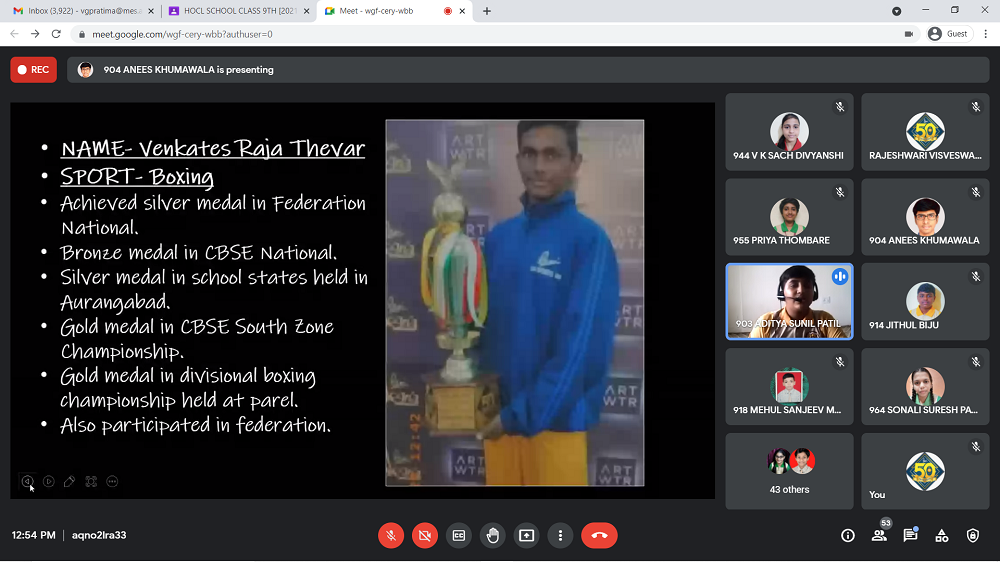The height and width of the screenshot is (562, 1000).
Task: Raise hand in the meeting
Action: pos(493,536)
